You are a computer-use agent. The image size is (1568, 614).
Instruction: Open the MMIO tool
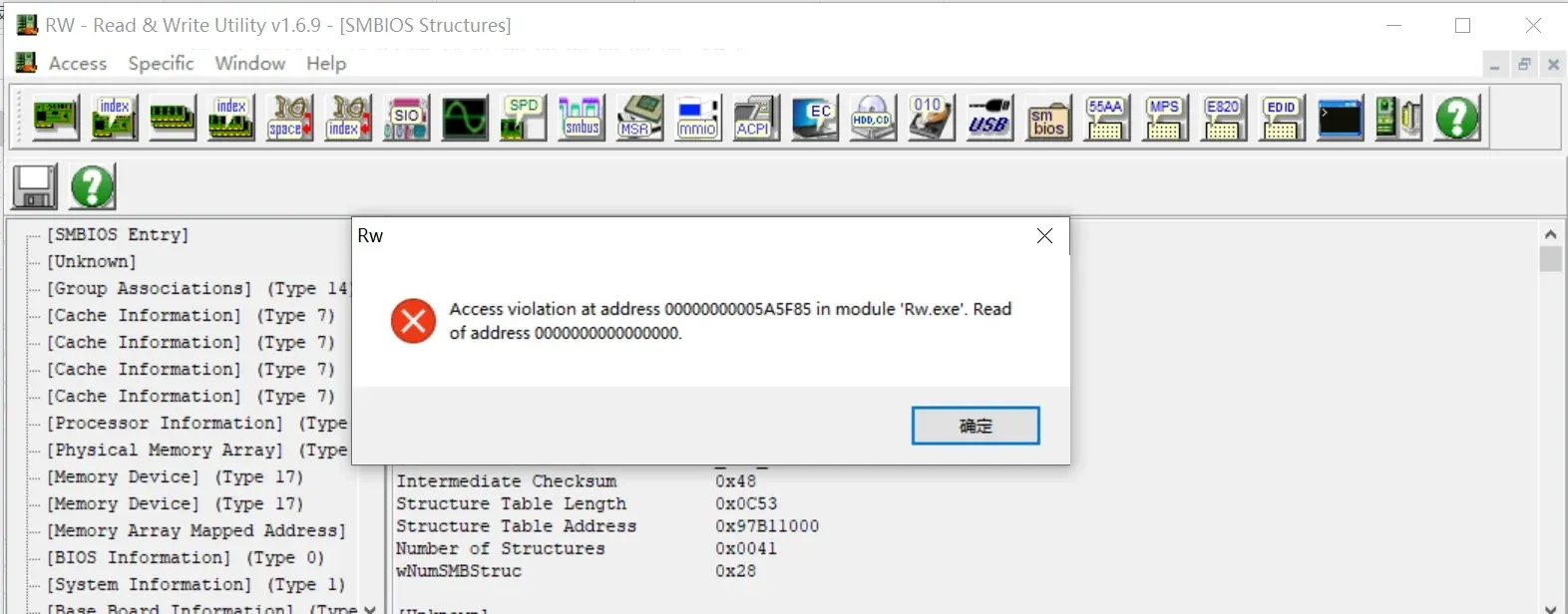[698, 118]
